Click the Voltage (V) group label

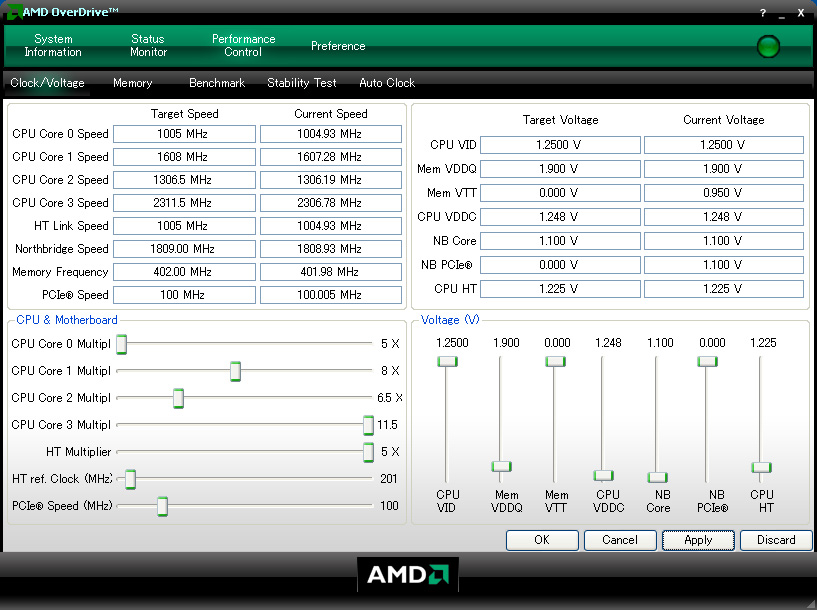coord(450,320)
